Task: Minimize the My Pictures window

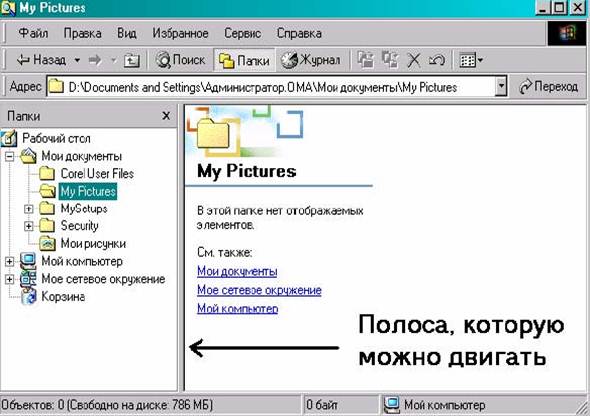Action: (x=543, y=8)
